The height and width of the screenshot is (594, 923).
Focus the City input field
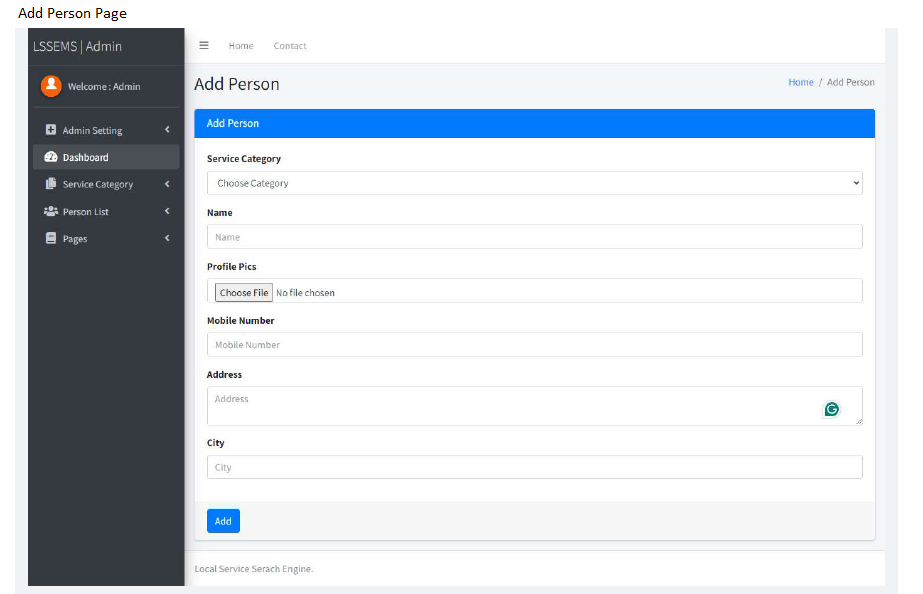click(534, 467)
